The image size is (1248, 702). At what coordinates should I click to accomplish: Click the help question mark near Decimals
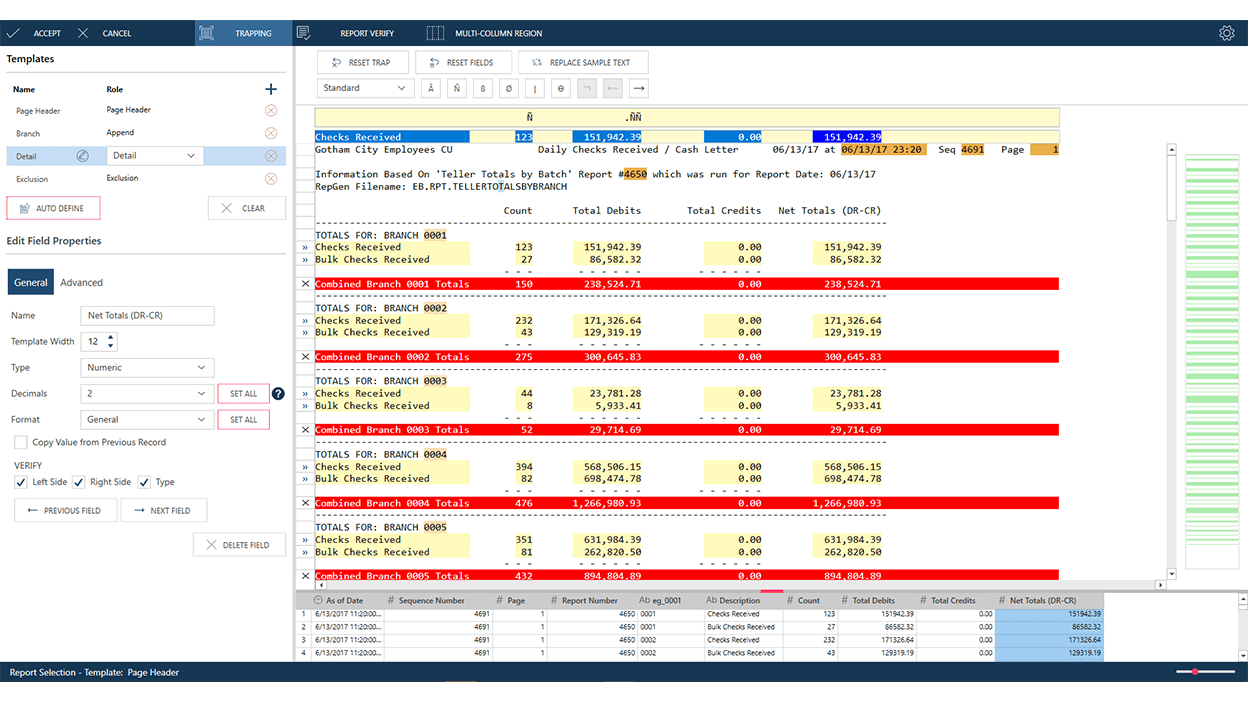click(278, 394)
